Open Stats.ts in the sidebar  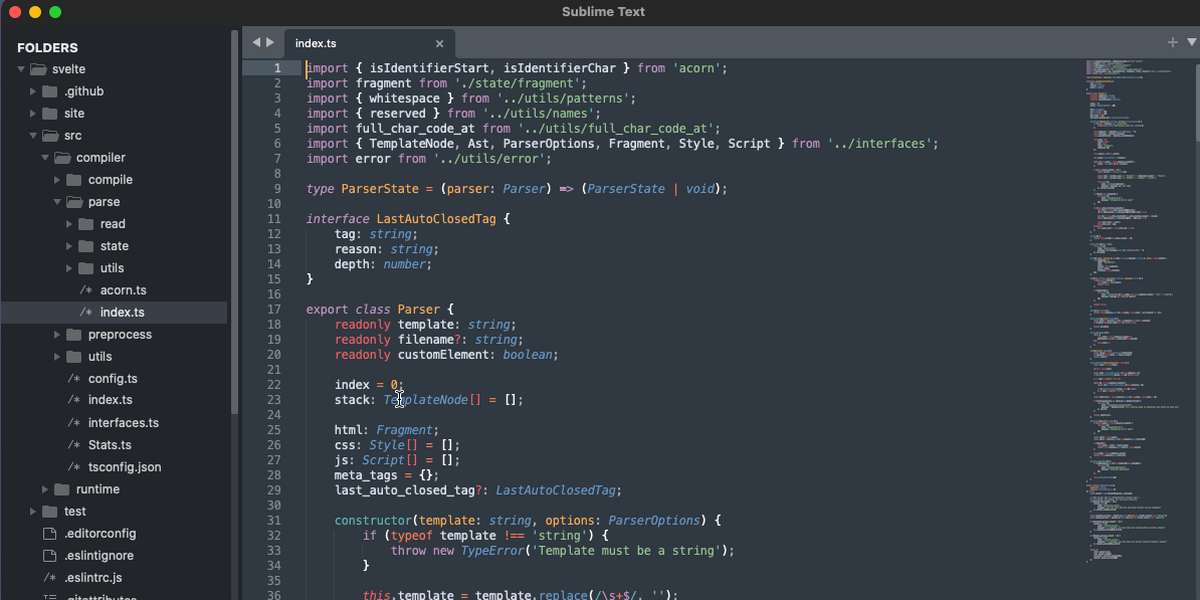pyautogui.click(x=110, y=445)
